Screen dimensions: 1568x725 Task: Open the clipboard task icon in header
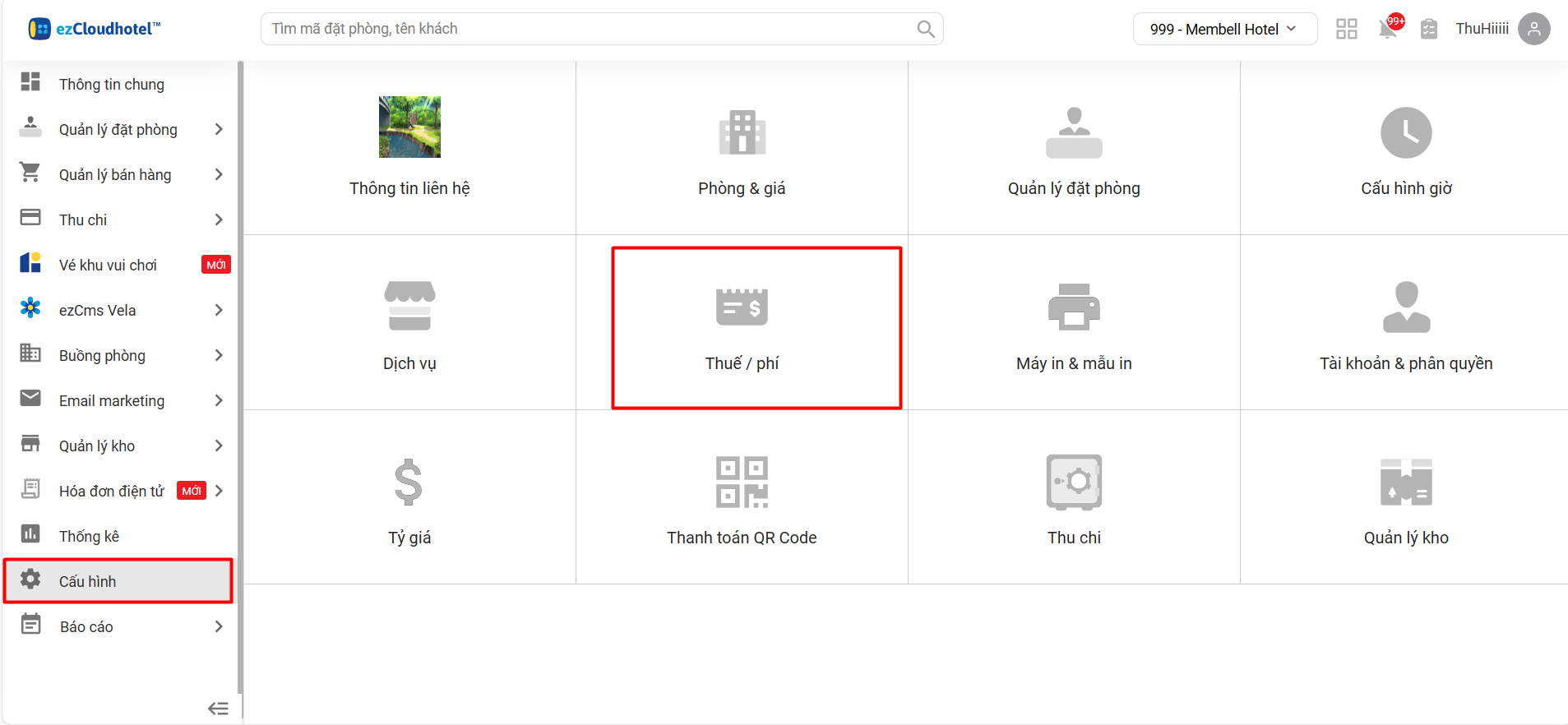[1429, 29]
